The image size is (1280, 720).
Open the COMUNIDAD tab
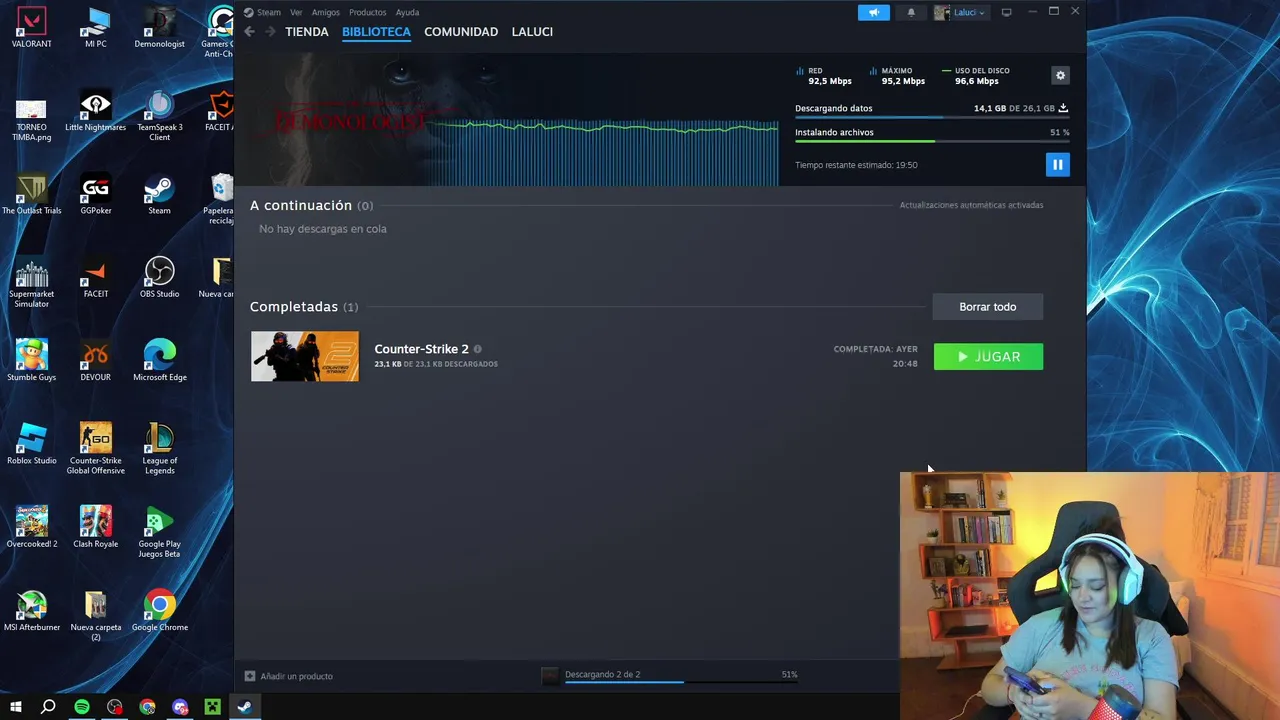click(x=461, y=32)
